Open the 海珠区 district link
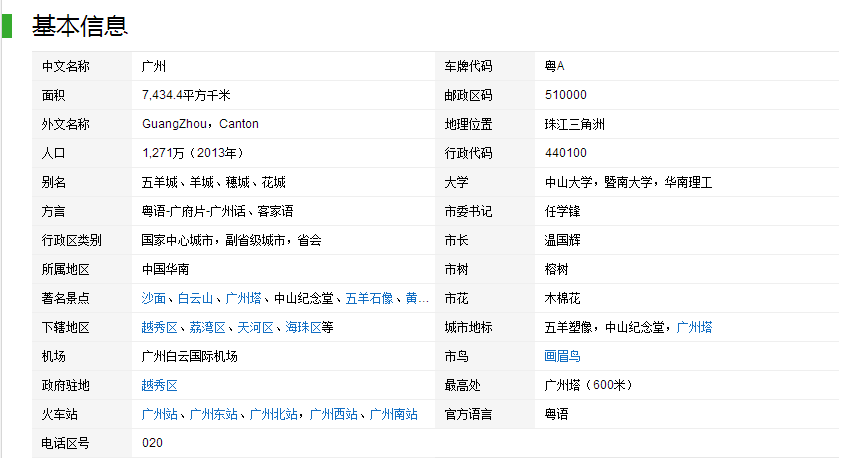Screen dimensions: 868x458 coord(303,327)
